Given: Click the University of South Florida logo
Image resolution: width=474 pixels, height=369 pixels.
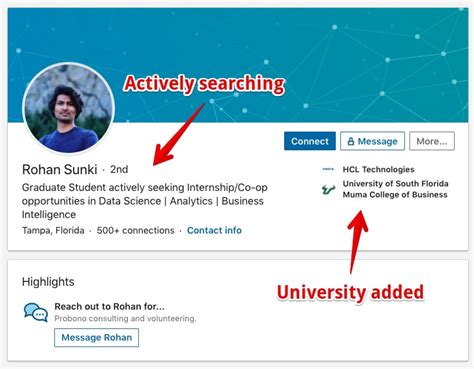Looking at the screenshot, I should [328, 189].
